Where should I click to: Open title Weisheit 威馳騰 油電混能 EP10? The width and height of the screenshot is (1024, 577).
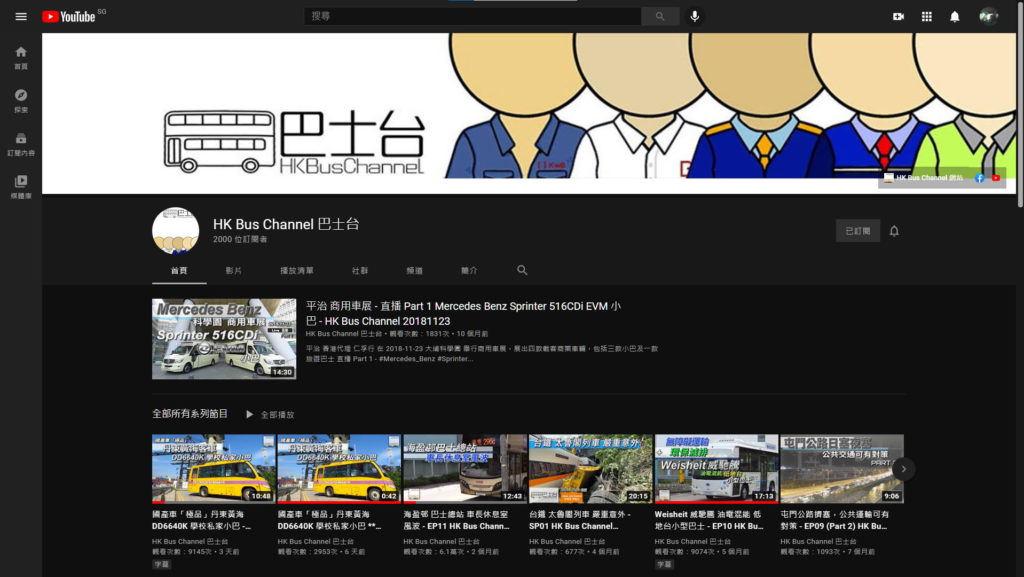[709, 520]
